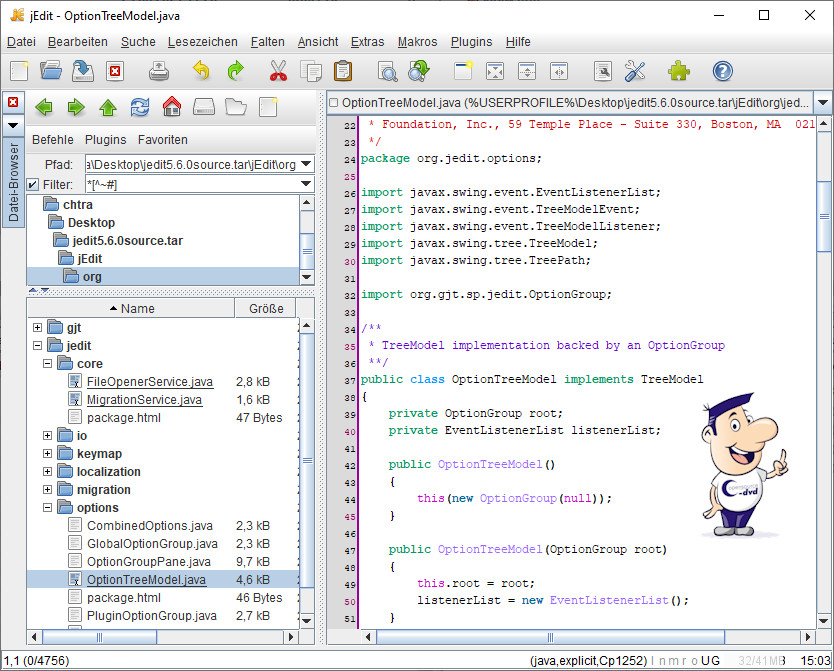Click the Cut scissors icon

pyautogui.click(x=278, y=71)
